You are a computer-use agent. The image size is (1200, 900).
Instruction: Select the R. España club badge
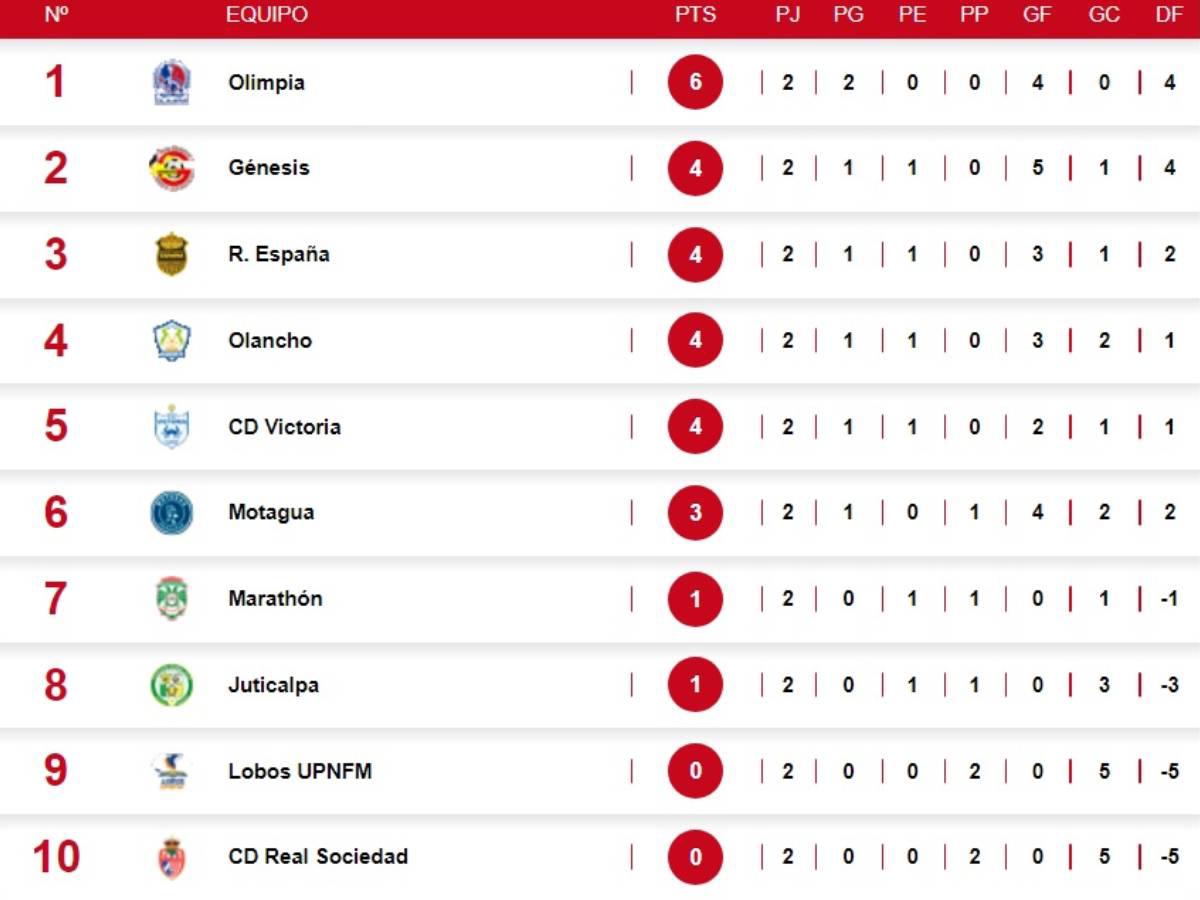click(172, 254)
